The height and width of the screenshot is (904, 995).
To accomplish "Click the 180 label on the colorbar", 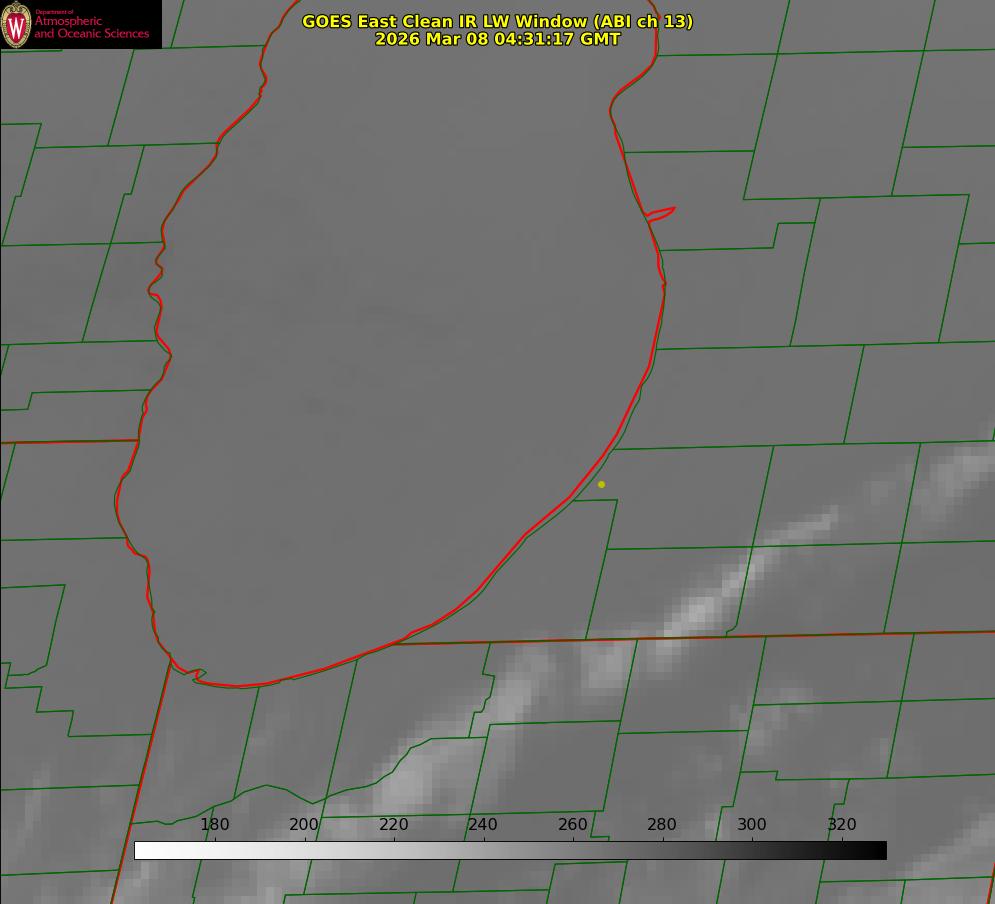I will pyautogui.click(x=215, y=824).
